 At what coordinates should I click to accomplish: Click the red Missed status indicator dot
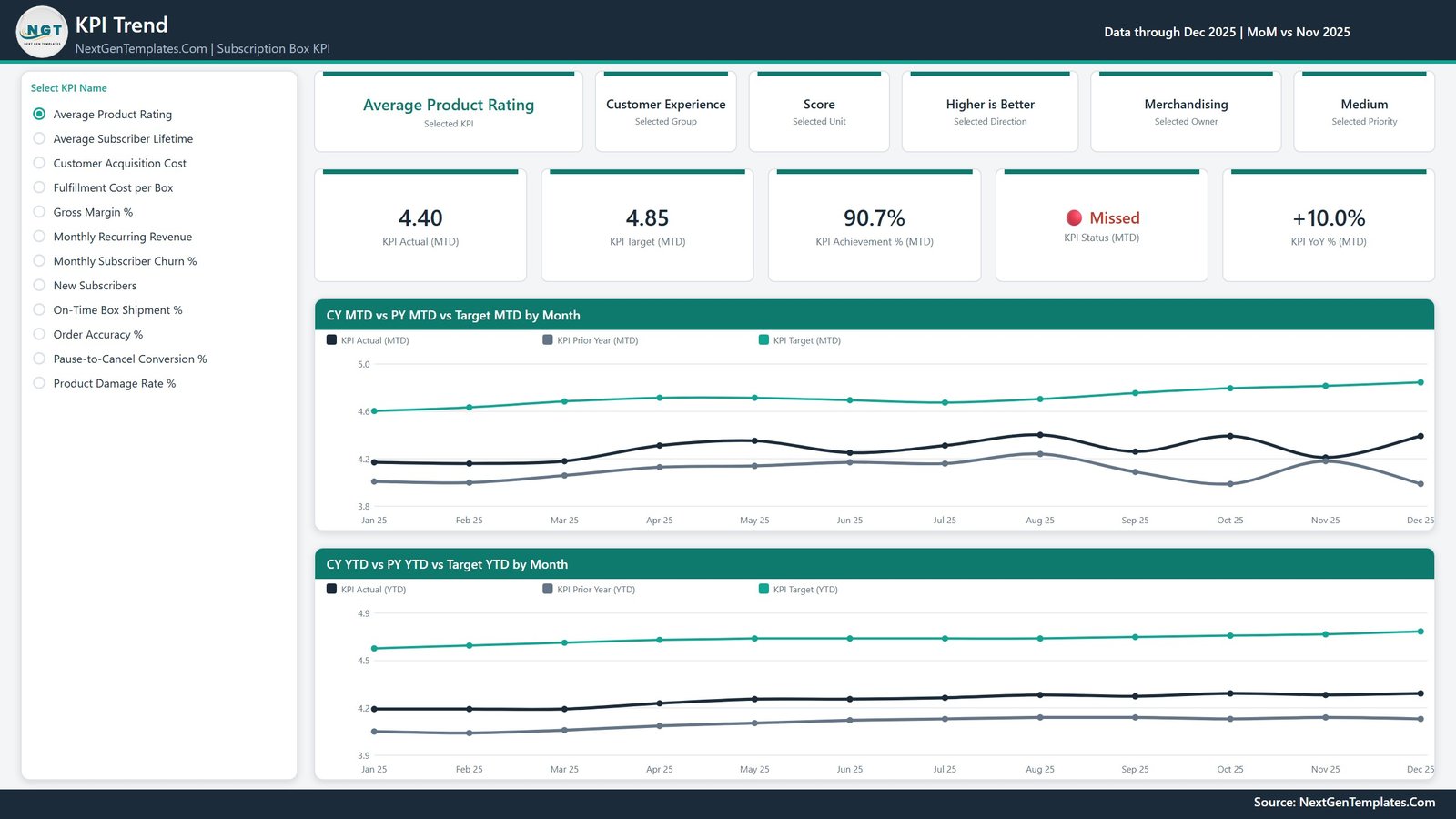click(1074, 217)
